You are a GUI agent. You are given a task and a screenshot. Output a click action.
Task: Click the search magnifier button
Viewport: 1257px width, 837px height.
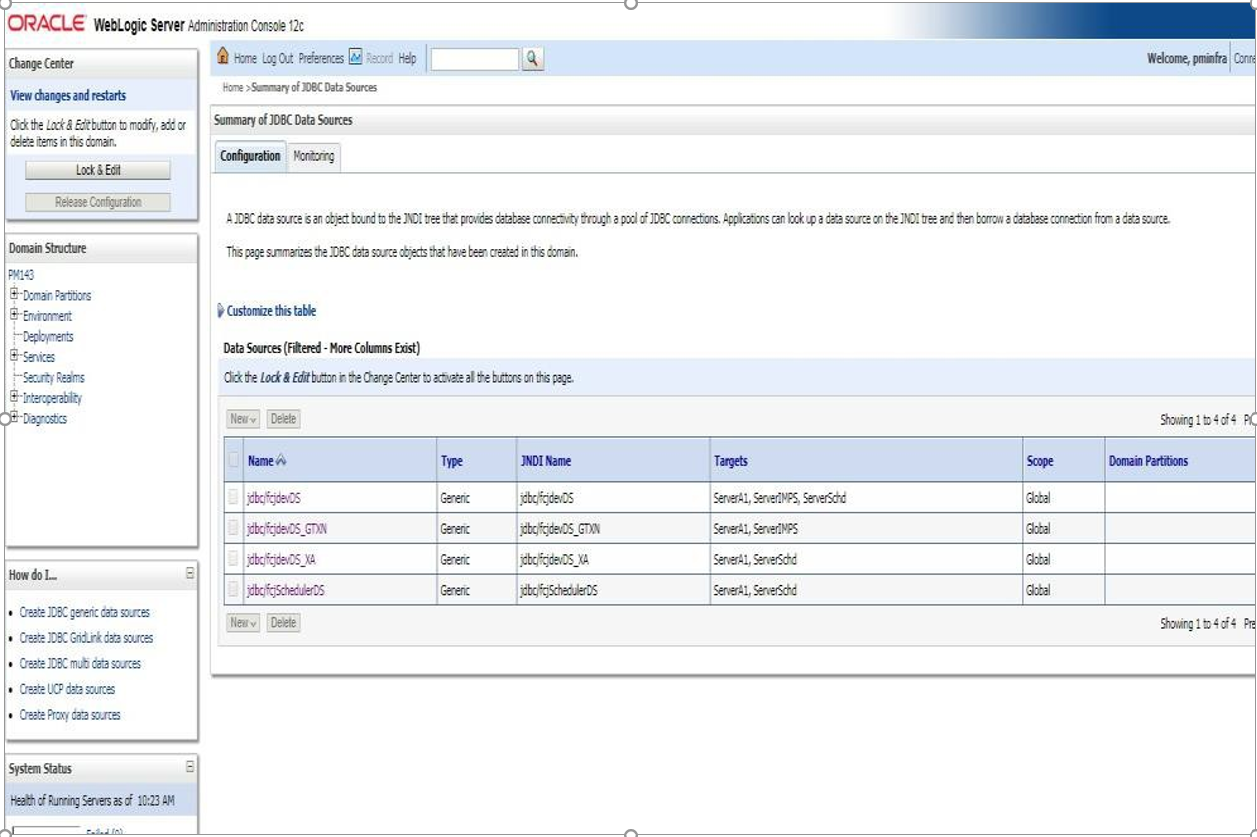(x=533, y=59)
